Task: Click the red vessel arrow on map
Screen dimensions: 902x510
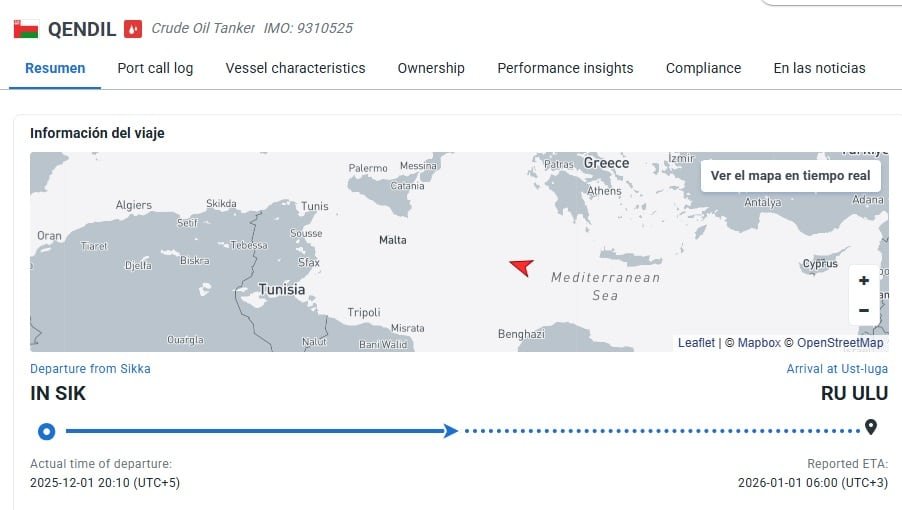Action: pyautogui.click(x=521, y=266)
